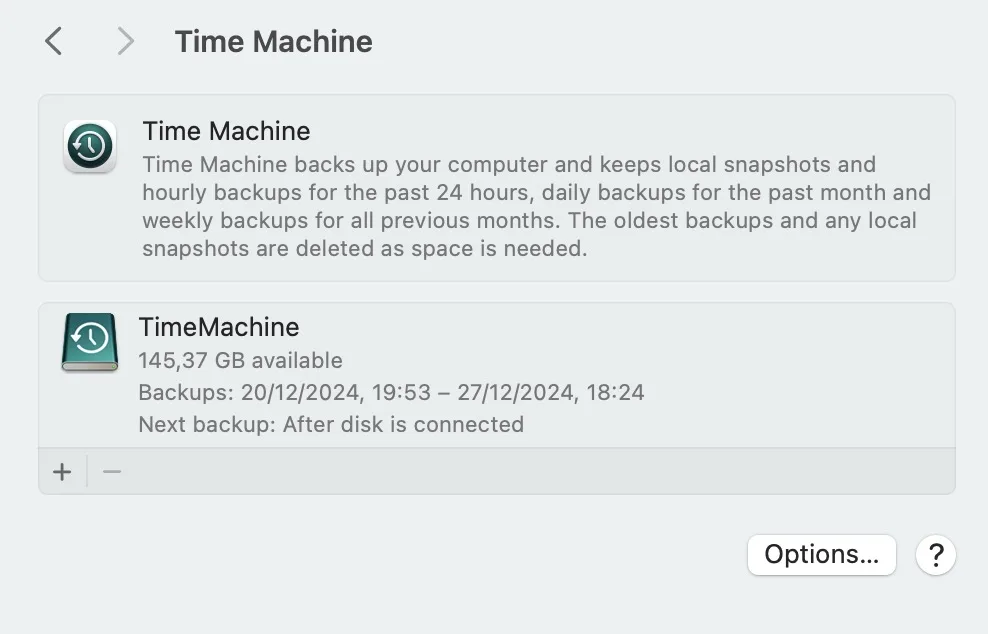Click the Time Machine page title
Viewport: 988px width, 634px height.
[273, 42]
